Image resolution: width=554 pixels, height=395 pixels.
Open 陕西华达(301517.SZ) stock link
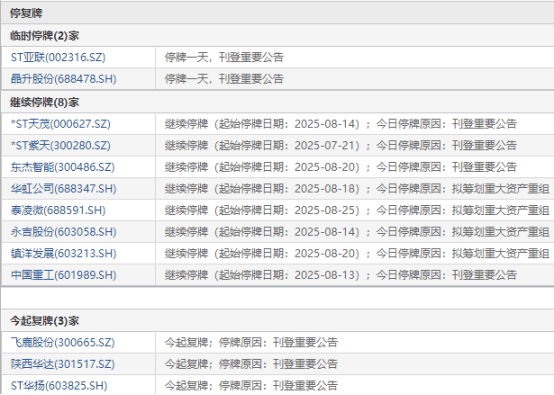(63, 364)
